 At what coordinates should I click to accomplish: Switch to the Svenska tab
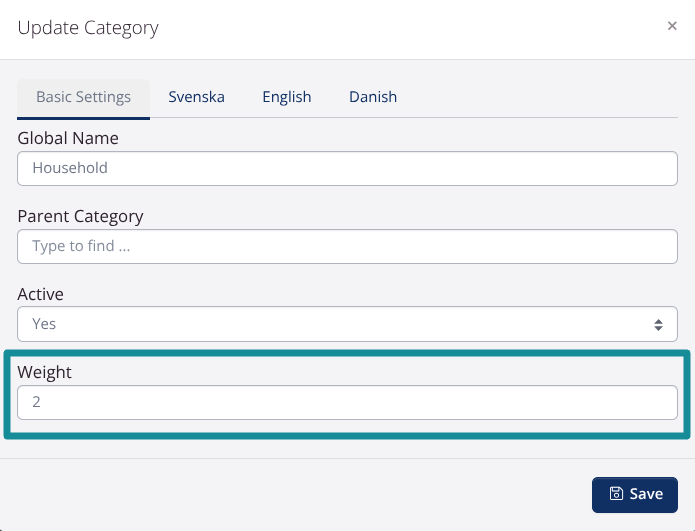click(x=196, y=97)
